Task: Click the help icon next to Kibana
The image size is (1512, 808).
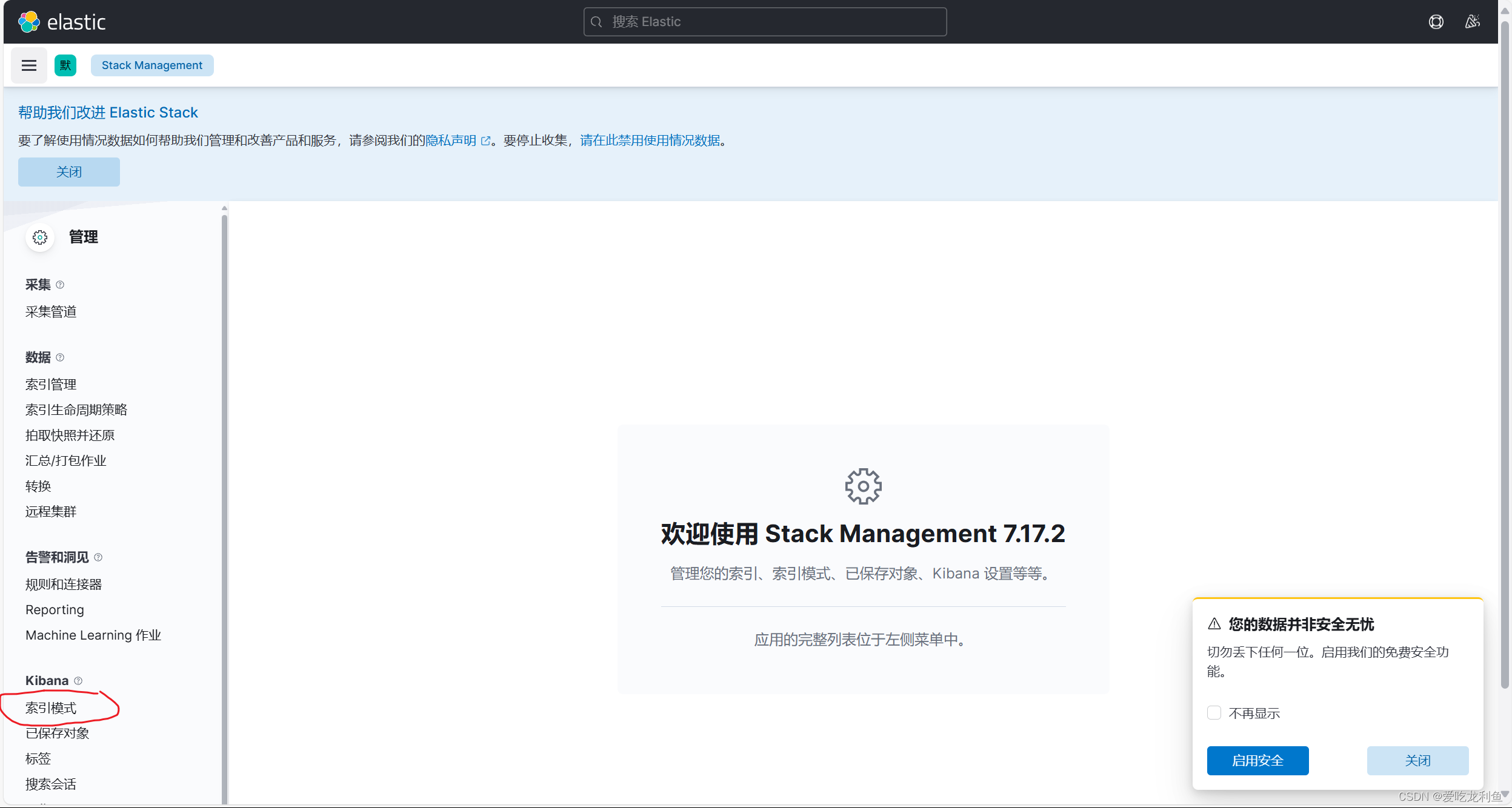Action: [x=78, y=681]
